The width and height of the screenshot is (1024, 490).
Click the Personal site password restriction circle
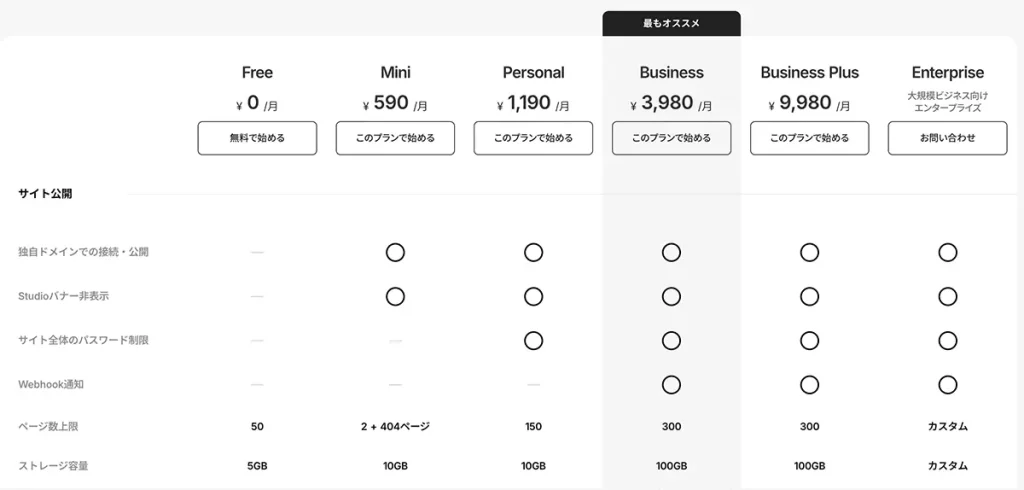coord(534,340)
